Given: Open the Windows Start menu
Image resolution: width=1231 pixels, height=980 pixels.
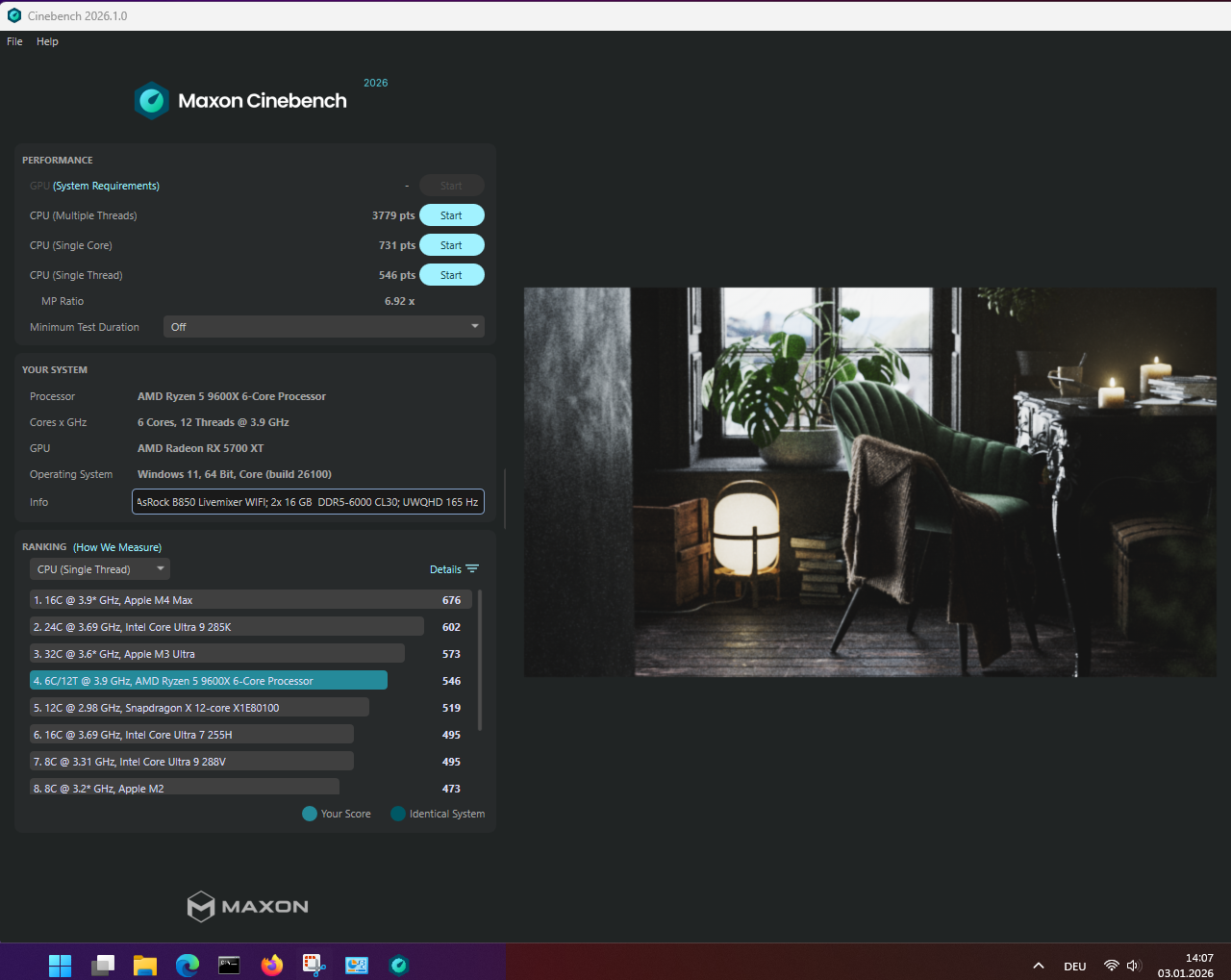Looking at the screenshot, I should click(x=60, y=965).
